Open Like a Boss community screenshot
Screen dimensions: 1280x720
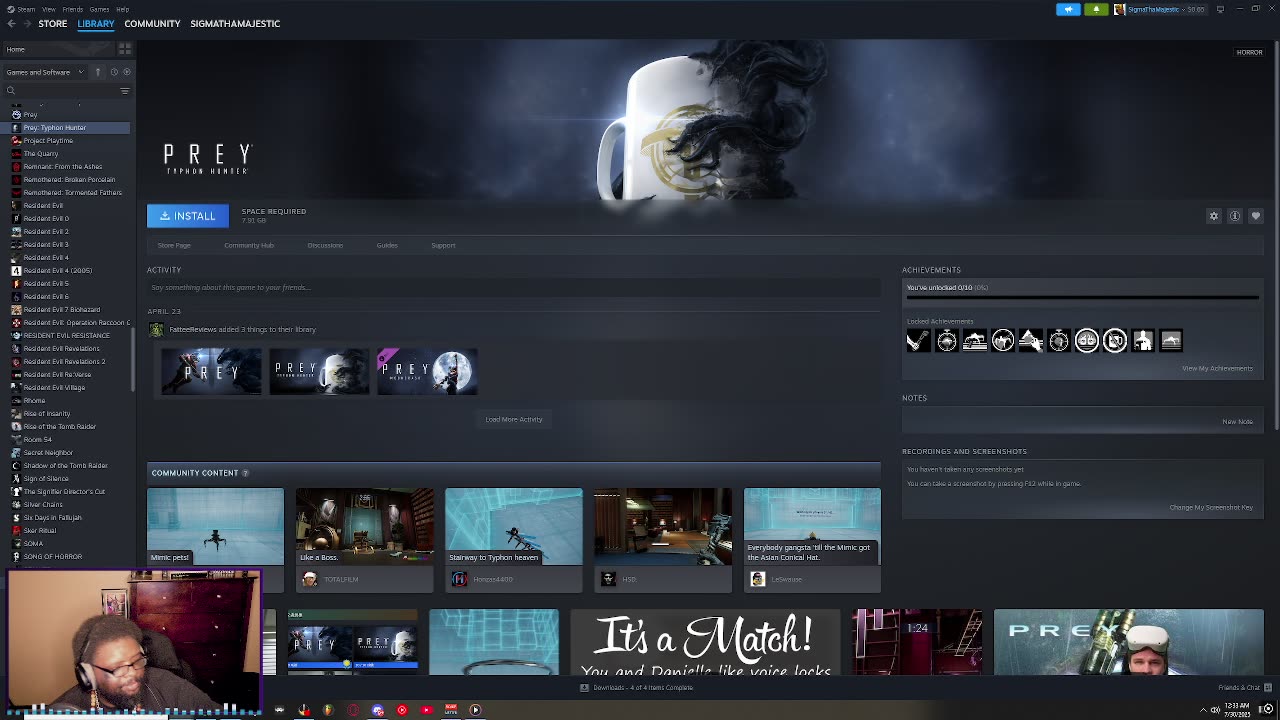click(x=364, y=526)
